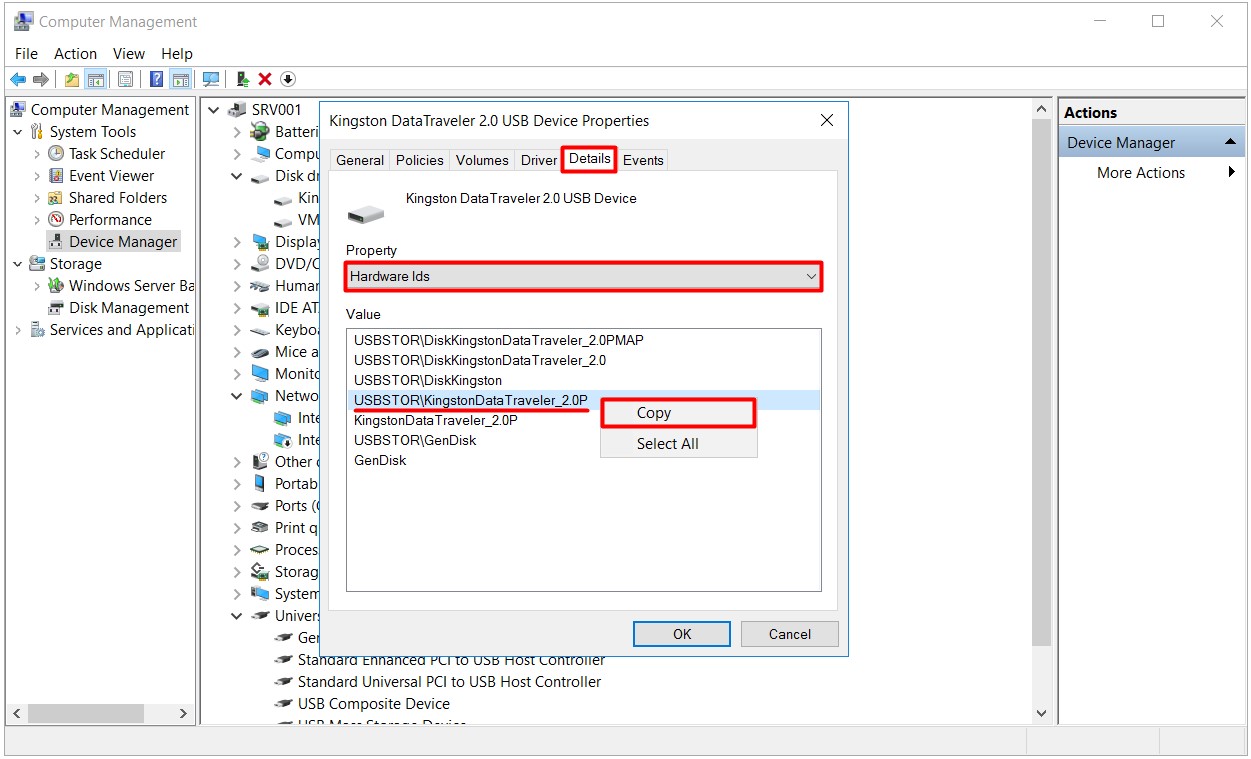Select the Disk Management icon in the tree
The height and width of the screenshot is (759, 1251).
pyautogui.click(x=56, y=308)
